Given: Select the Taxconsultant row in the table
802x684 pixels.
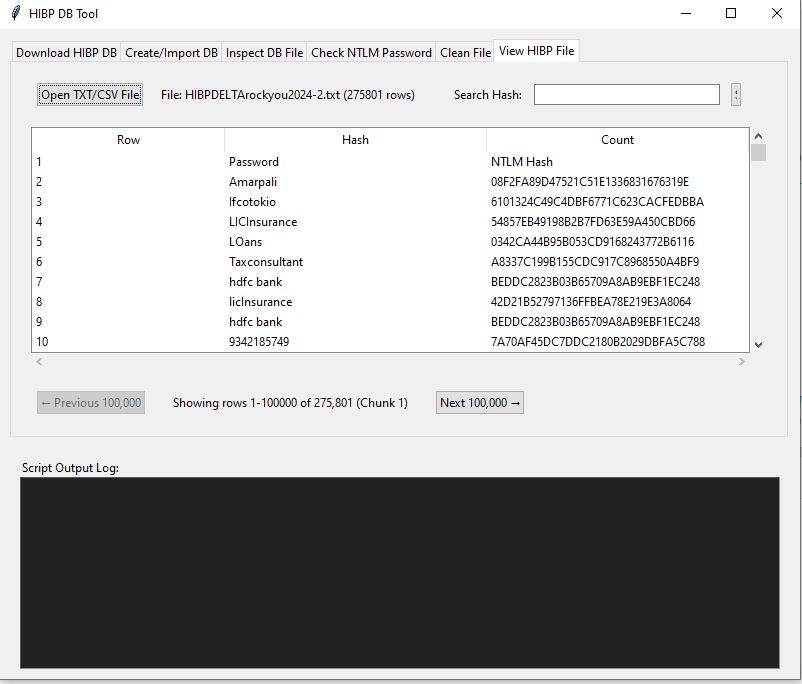Looking at the screenshot, I should 266,262.
